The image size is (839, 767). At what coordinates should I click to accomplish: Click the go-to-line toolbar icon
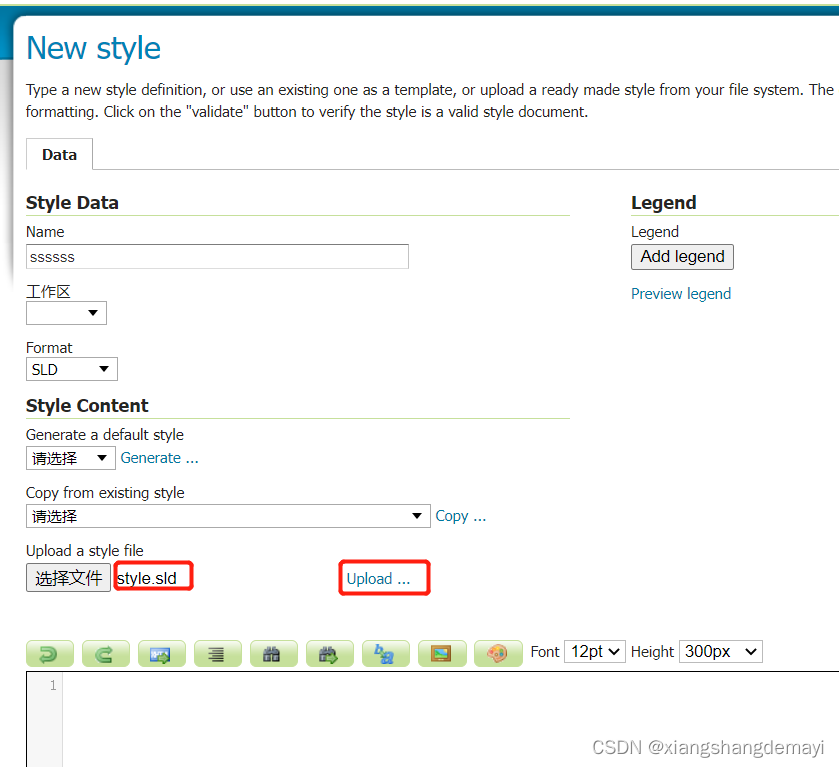point(162,653)
